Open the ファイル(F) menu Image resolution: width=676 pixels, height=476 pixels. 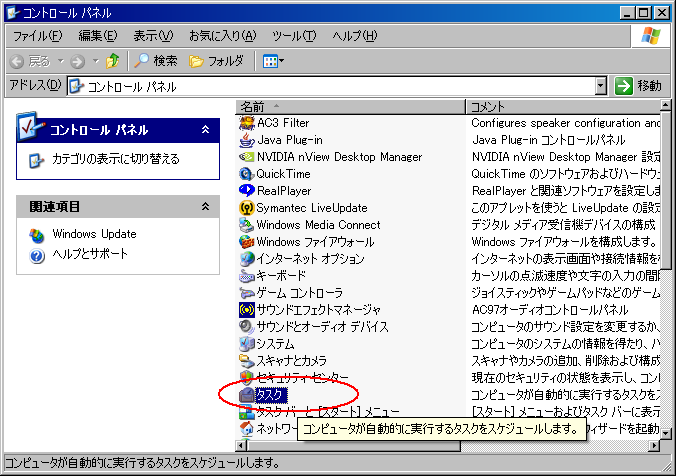click(x=38, y=36)
